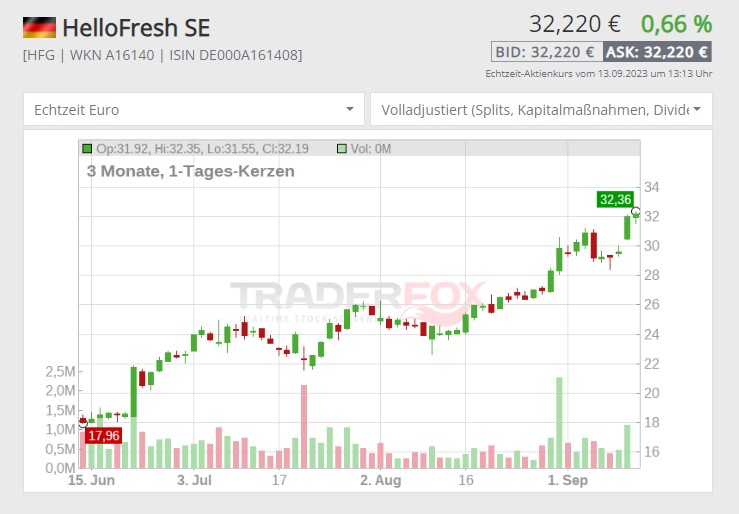The height and width of the screenshot is (514, 739).
Task: Click the light green Vol legend square
Action: tap(341, 149)
